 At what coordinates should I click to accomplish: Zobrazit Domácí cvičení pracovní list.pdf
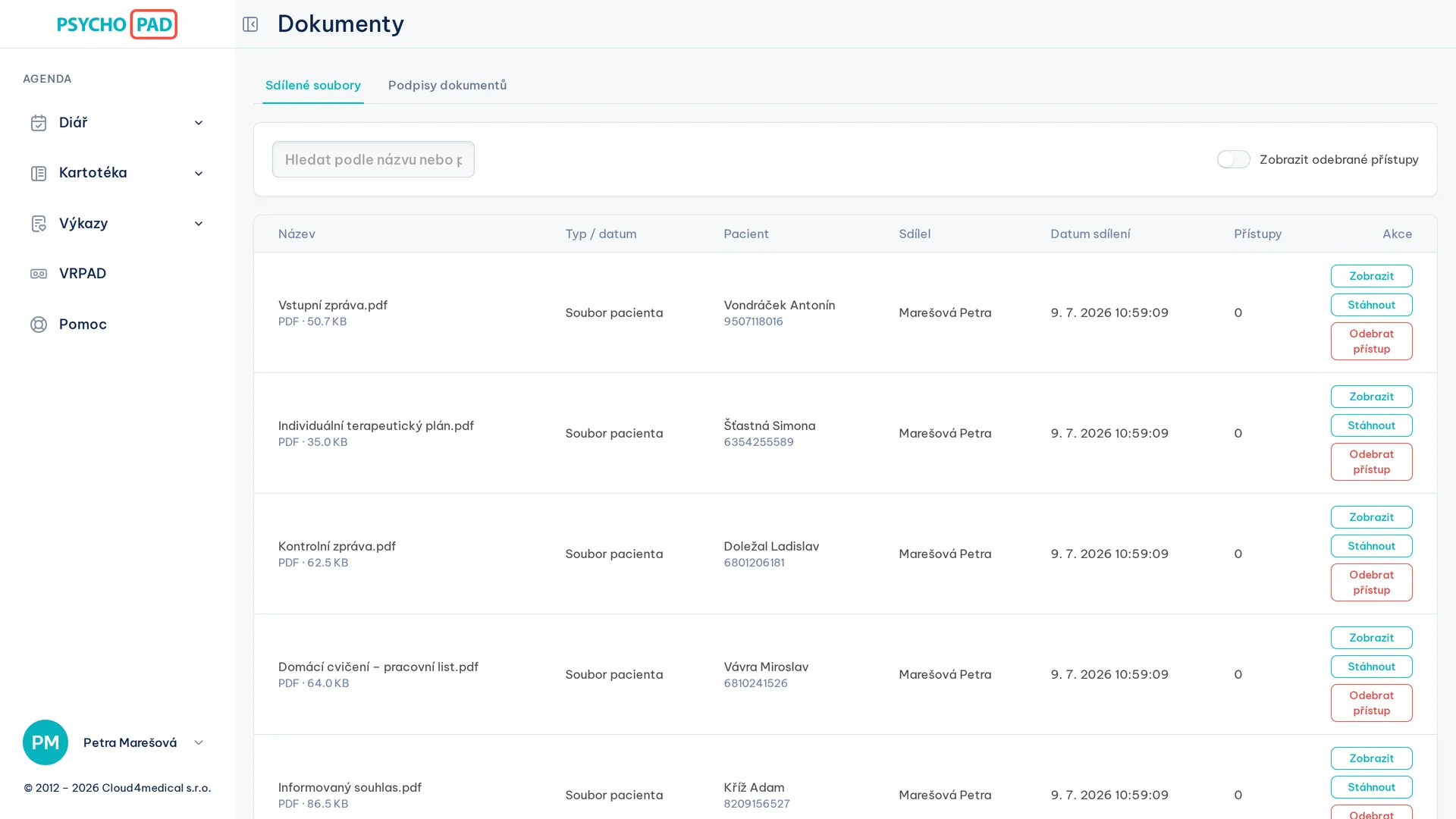click(x=1371, y=638)
